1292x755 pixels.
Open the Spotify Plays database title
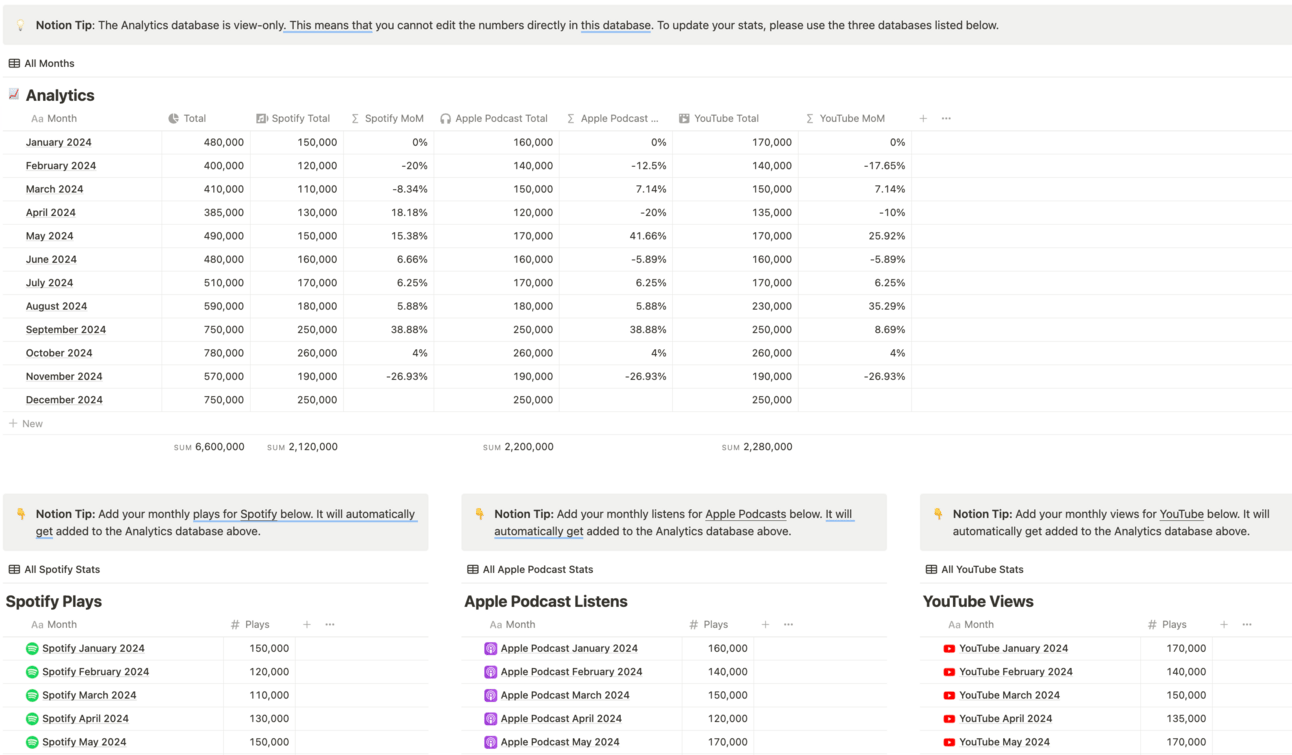click(x=54, y=601)
